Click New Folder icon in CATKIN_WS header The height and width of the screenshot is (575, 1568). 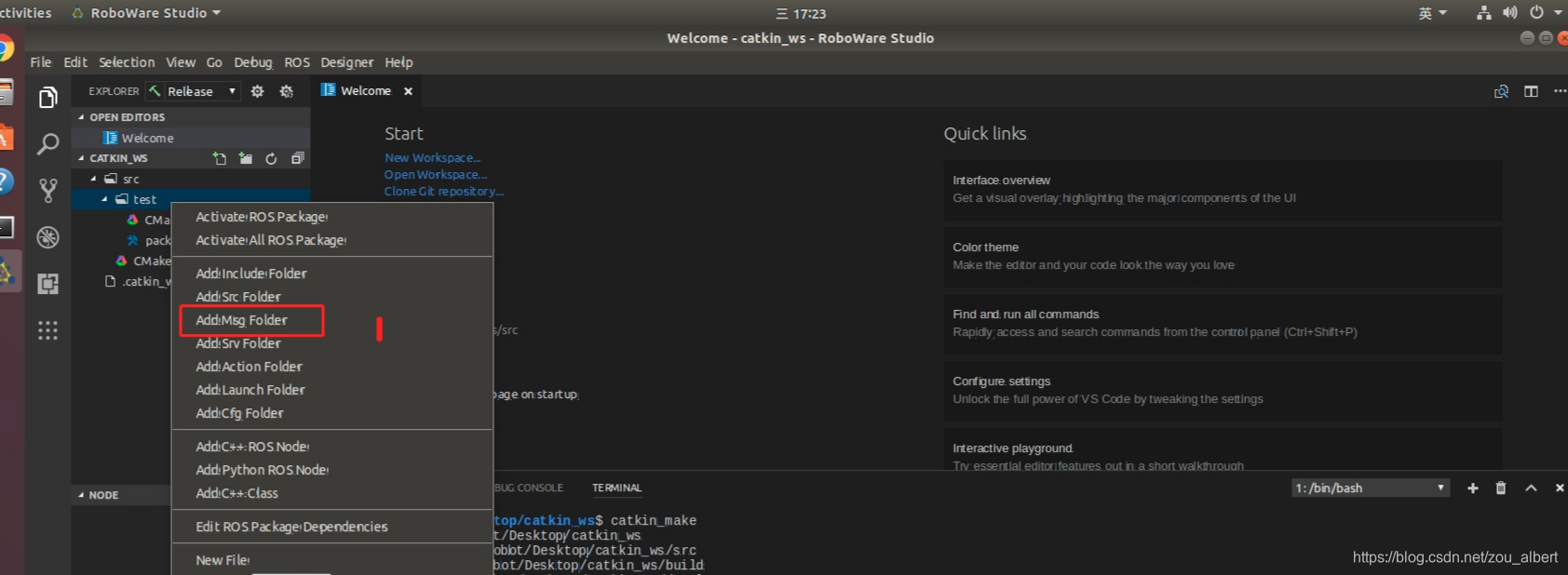point(246,158)
